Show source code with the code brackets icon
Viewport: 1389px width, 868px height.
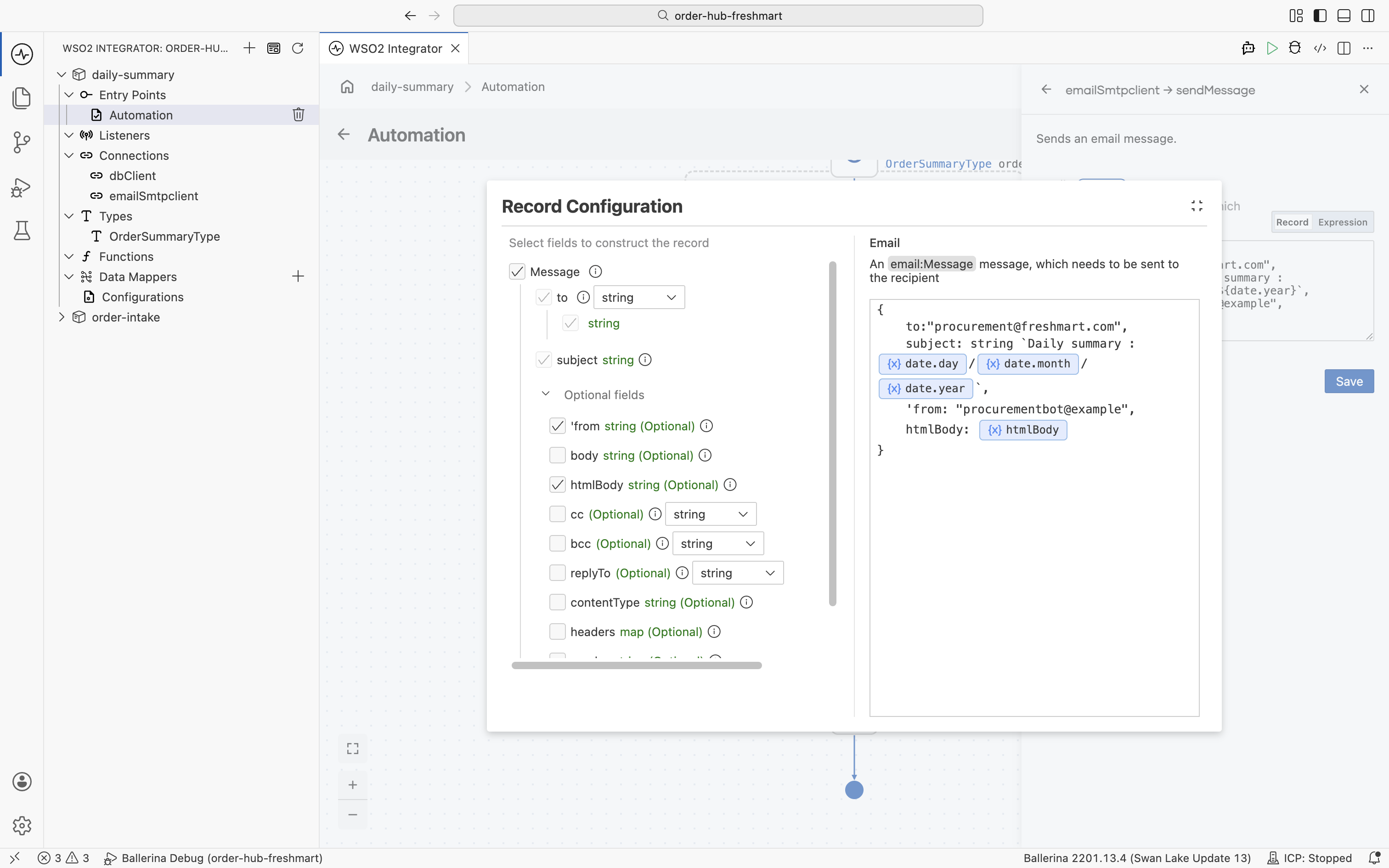1320,48
